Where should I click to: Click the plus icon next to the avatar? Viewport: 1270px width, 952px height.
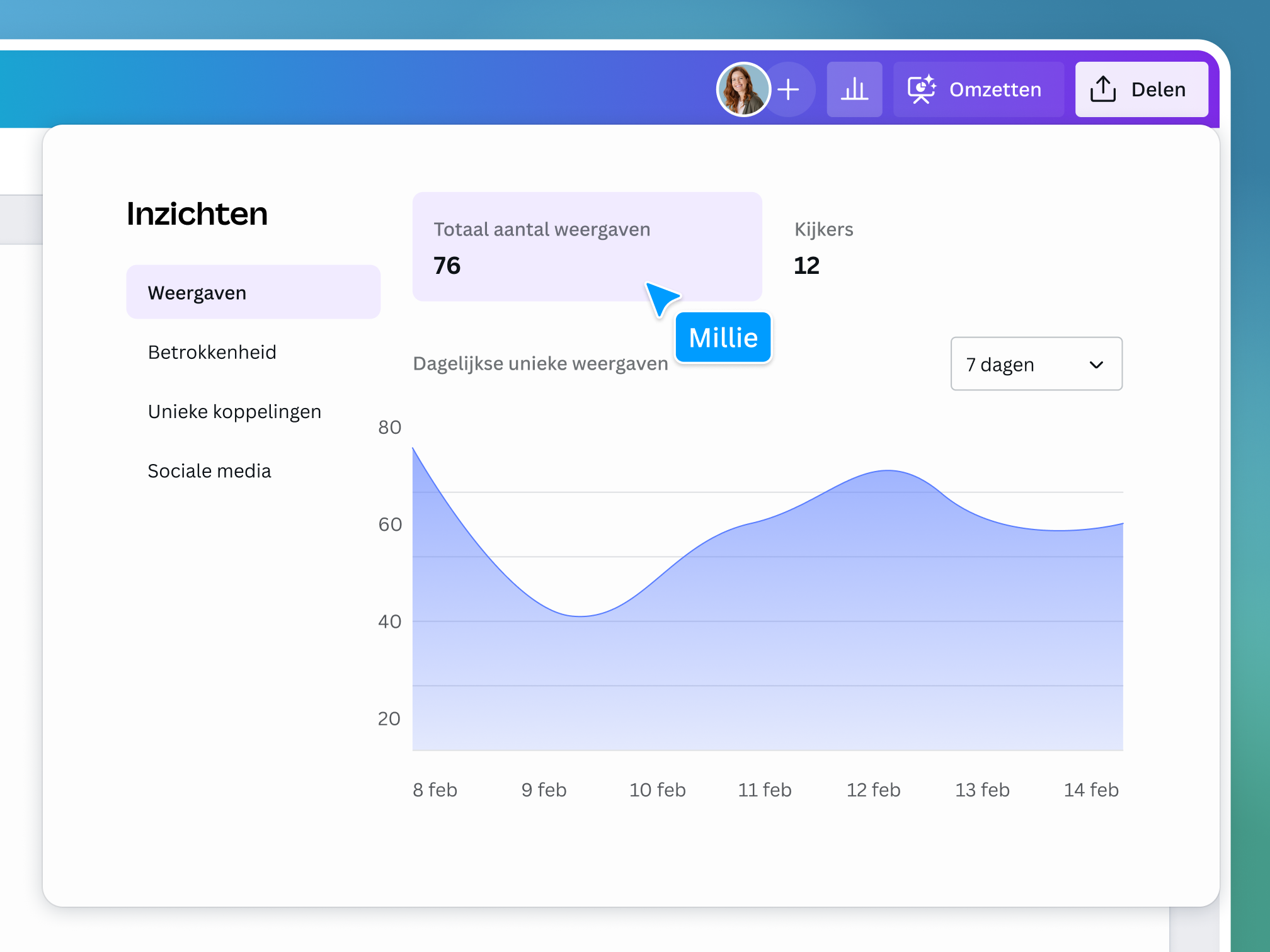coord(789,89)
